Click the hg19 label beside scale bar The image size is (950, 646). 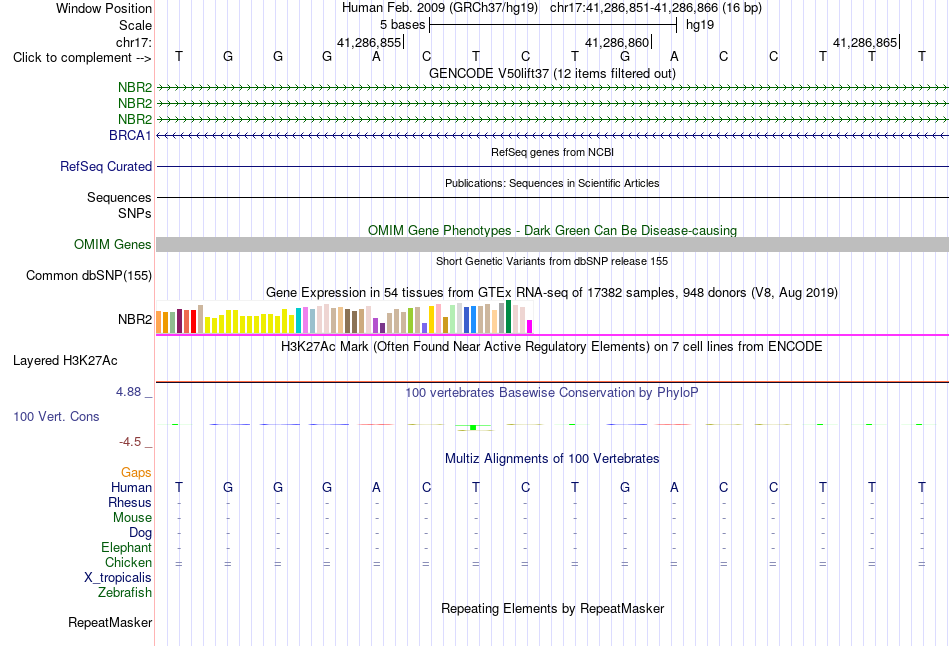[700, 25]
